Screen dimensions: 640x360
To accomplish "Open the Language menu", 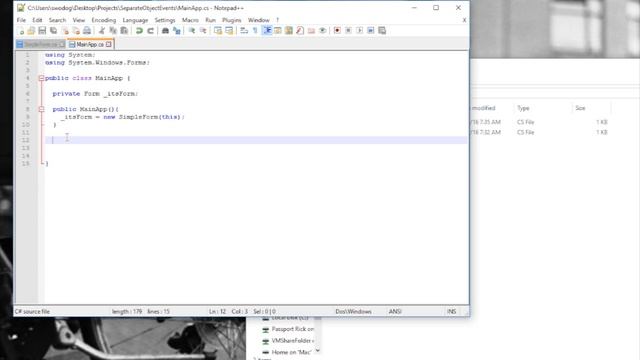I will coord(135,20).
